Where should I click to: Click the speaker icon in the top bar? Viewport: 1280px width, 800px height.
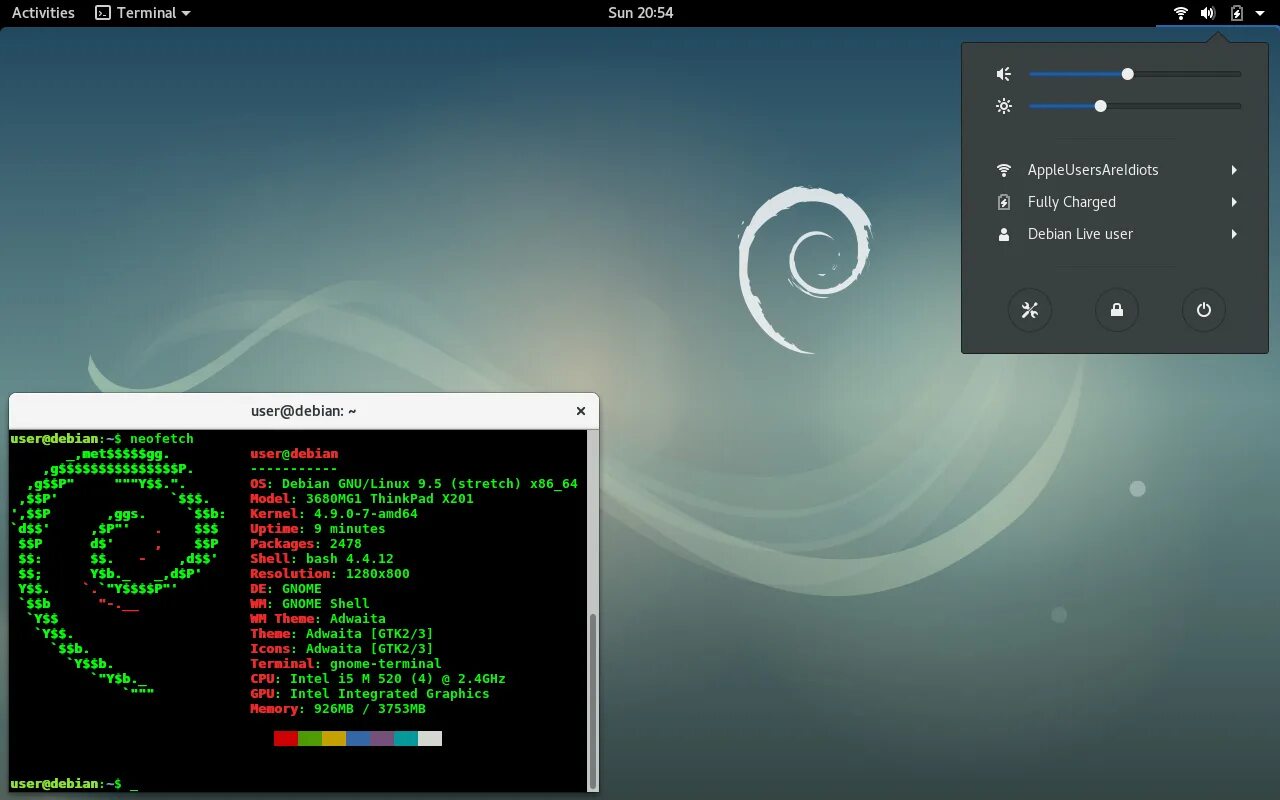pyautogui.click(x=1208, y=13)
